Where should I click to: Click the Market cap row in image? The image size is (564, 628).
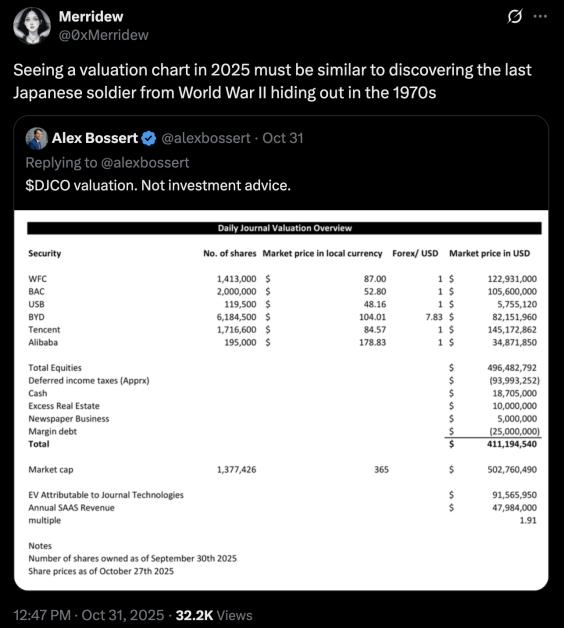(282, 469)
